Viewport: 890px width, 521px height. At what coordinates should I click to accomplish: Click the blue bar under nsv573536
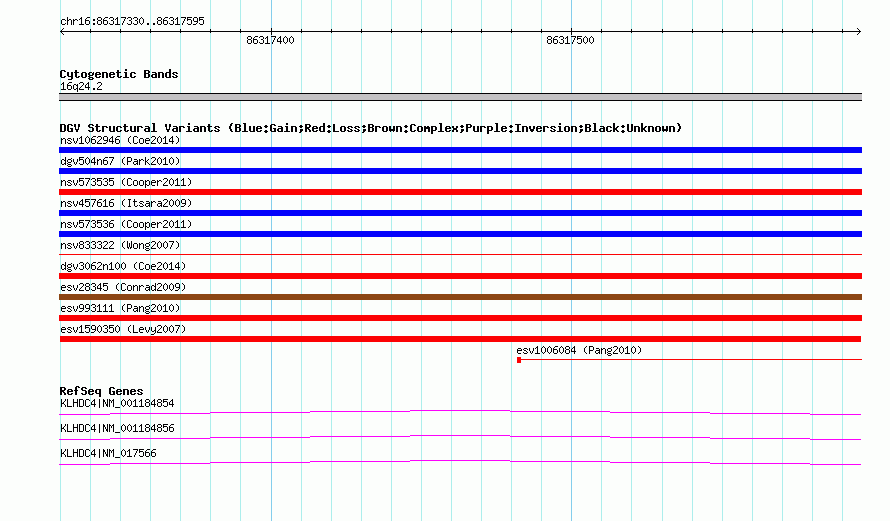460,234
